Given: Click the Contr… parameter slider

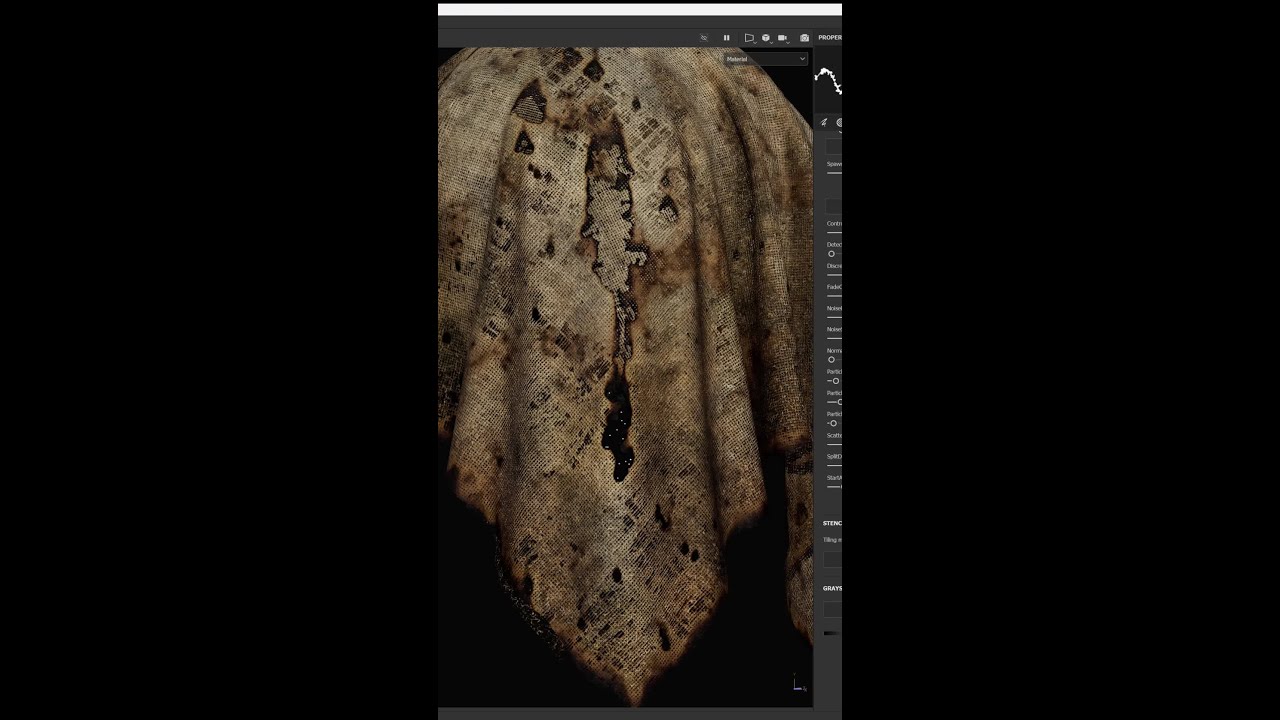Looking at the screenshot, I should point(834,232).
